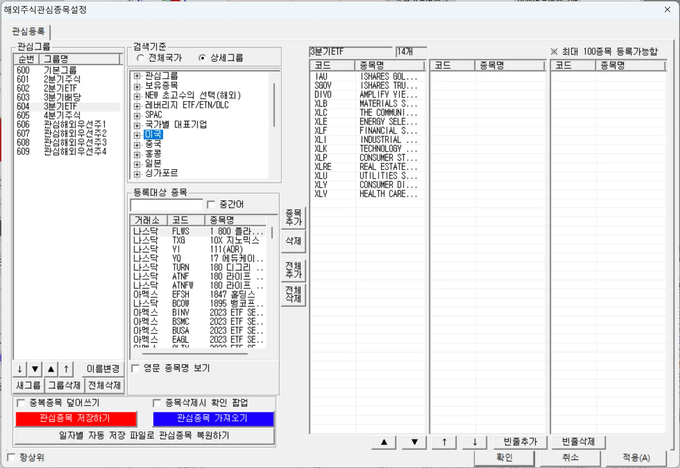Open the 관심등록 tab

[x=29, y=32]
